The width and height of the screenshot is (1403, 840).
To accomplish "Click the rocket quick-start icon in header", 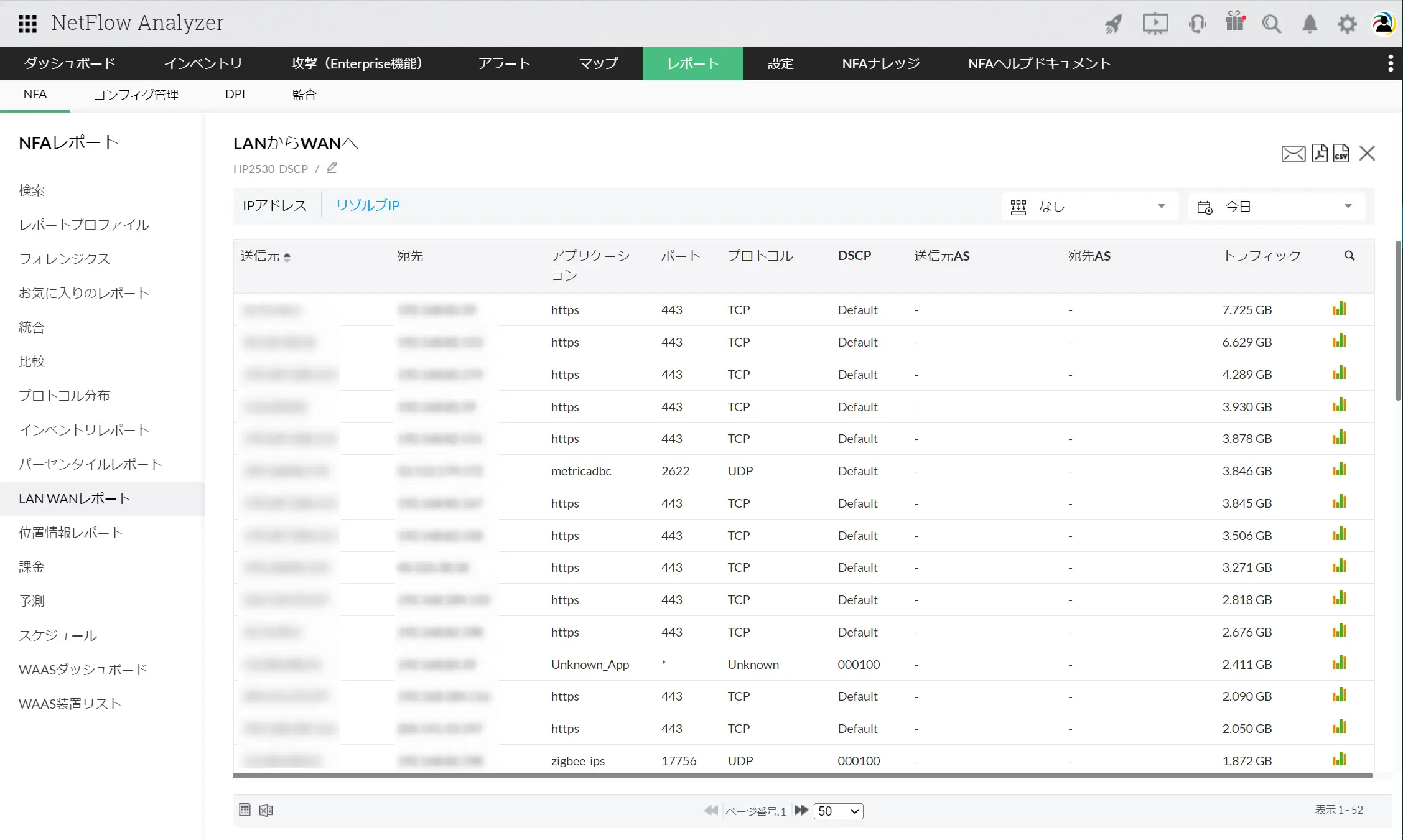I will (x=1113, y=24).
